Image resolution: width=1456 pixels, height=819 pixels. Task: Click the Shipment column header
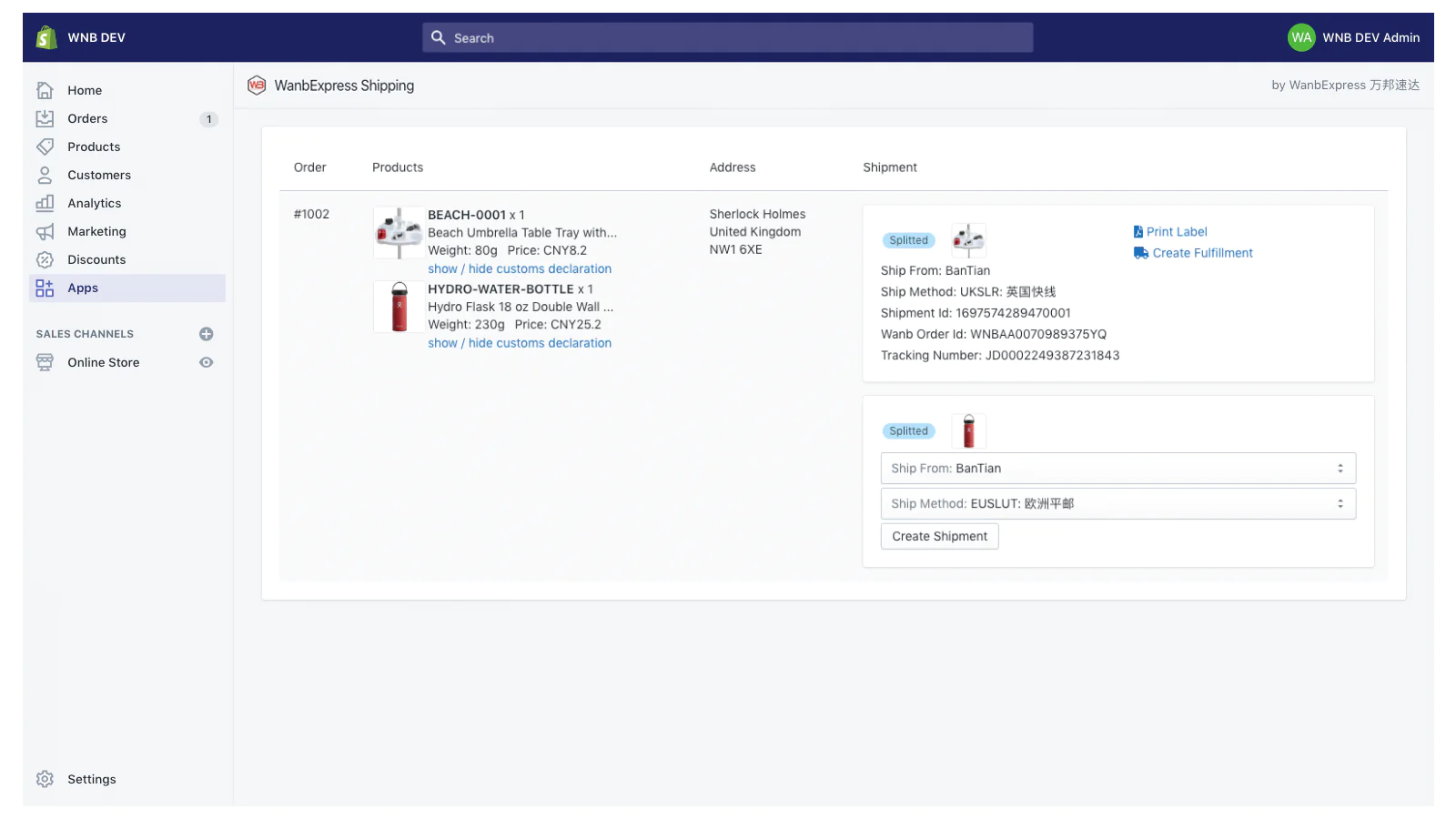pyautogui.click(x=889, y=167)
